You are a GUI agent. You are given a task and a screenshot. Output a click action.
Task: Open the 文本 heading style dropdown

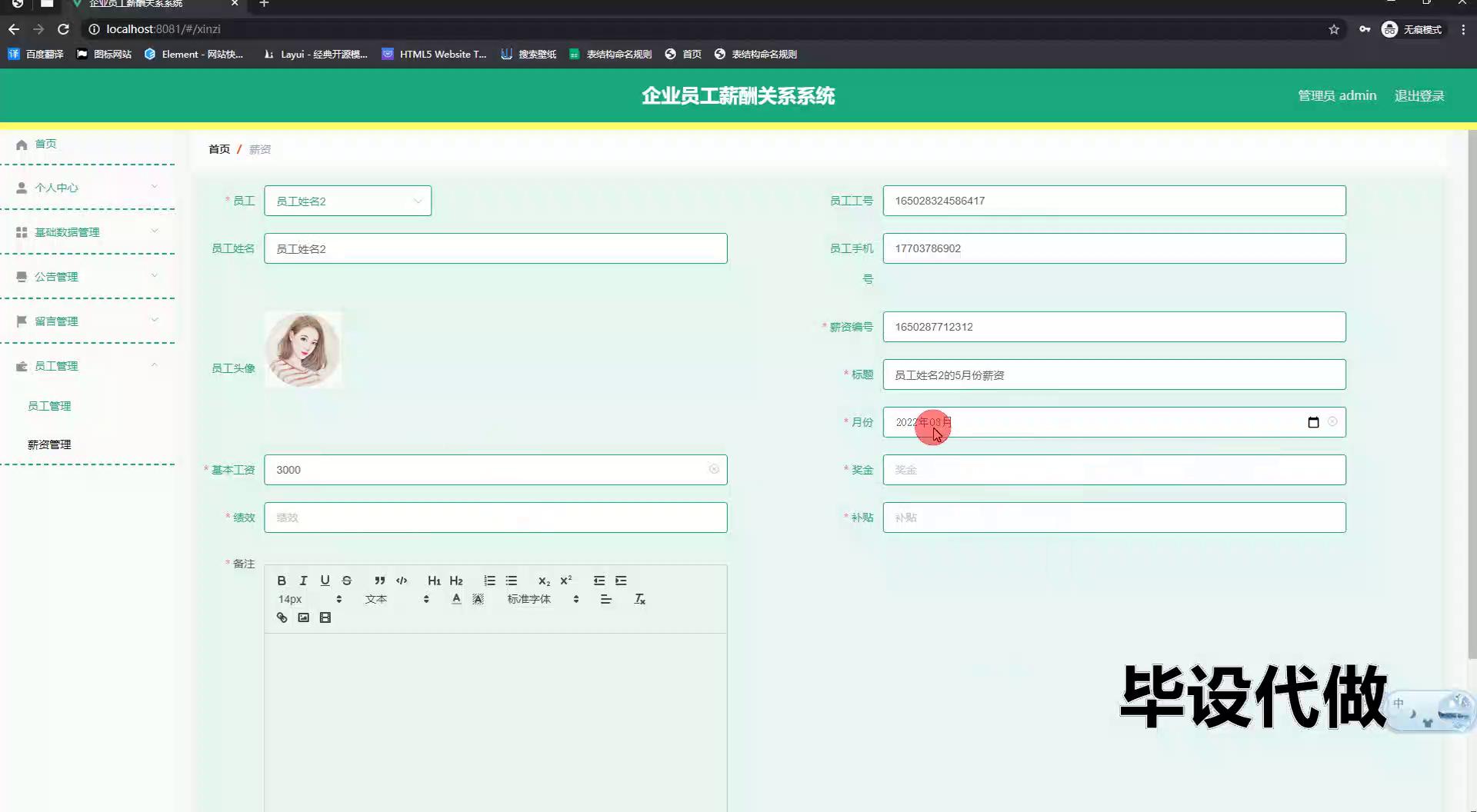(x=396, y=599)
